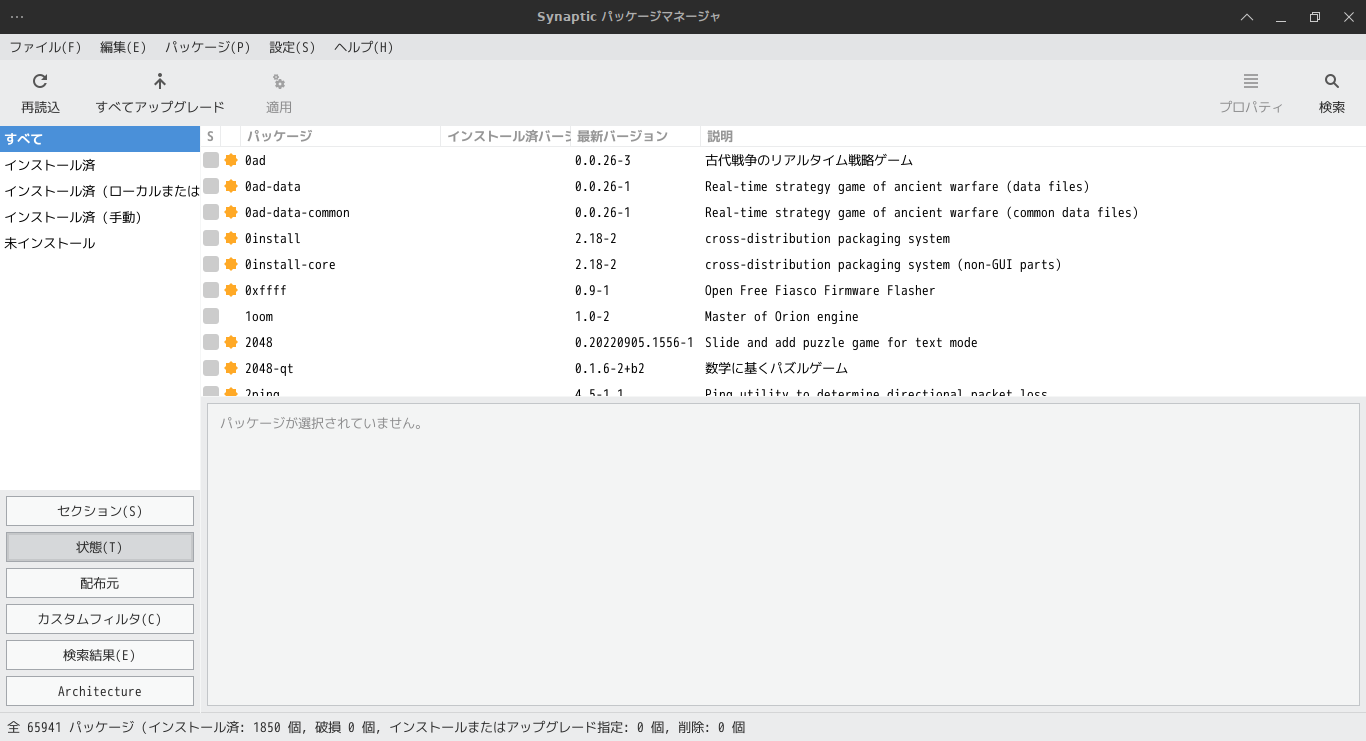Screen dimensions: 1366x741
Task: Select the 0xffff package name
Action: point(266,290)
